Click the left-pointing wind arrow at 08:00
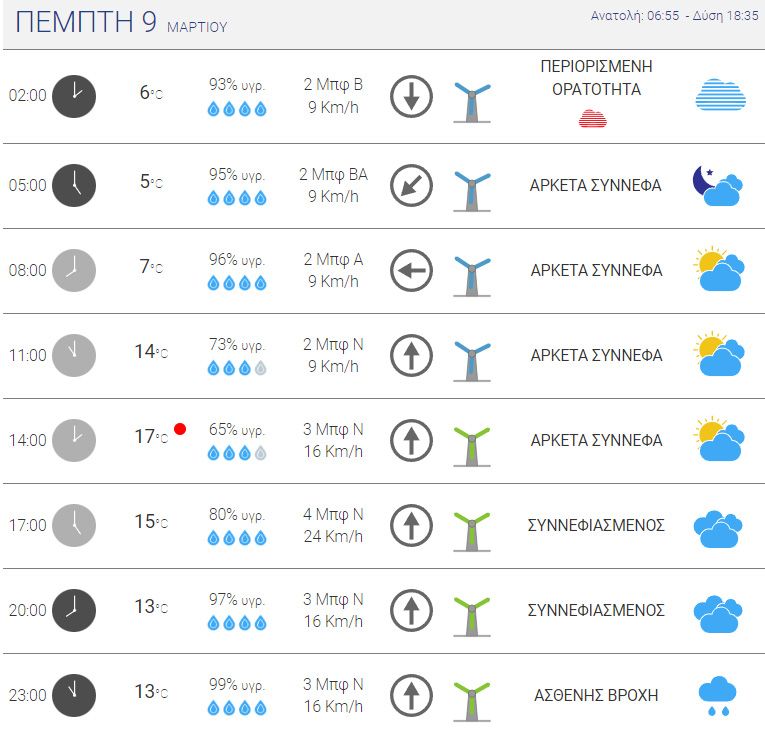 click(411, 271)
